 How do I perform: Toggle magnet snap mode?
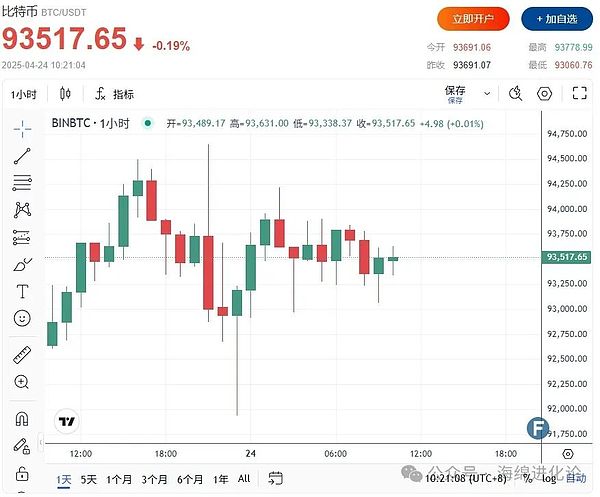click(x=22, y=418)
